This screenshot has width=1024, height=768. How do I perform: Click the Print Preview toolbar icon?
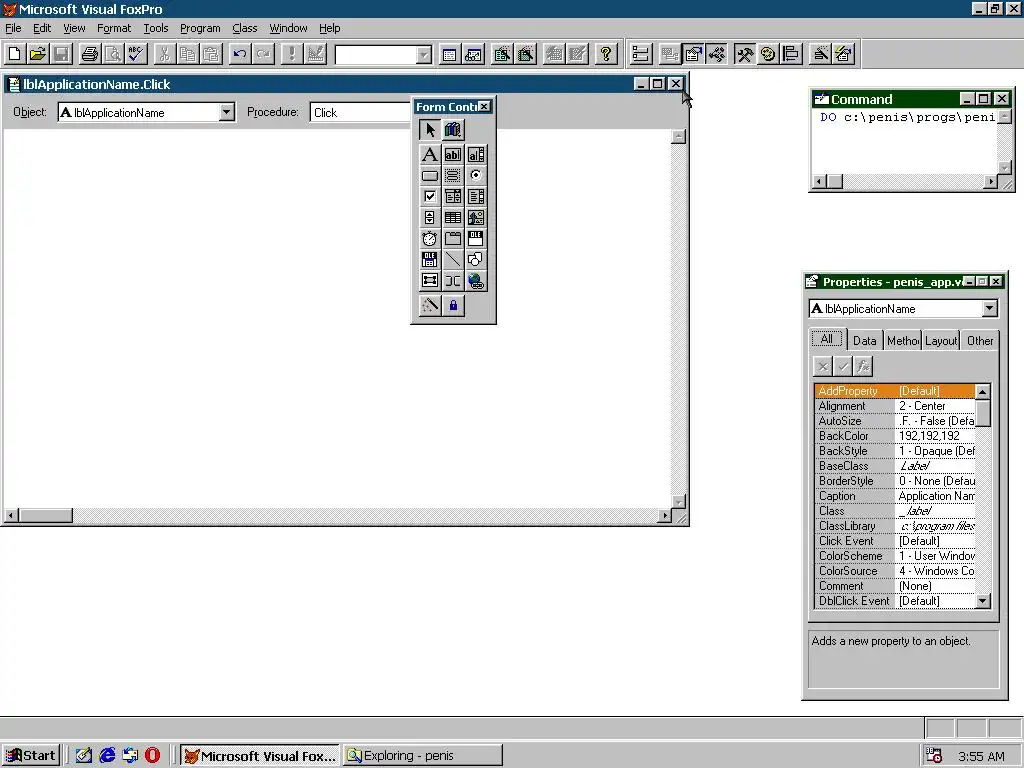tap(113, 54)
